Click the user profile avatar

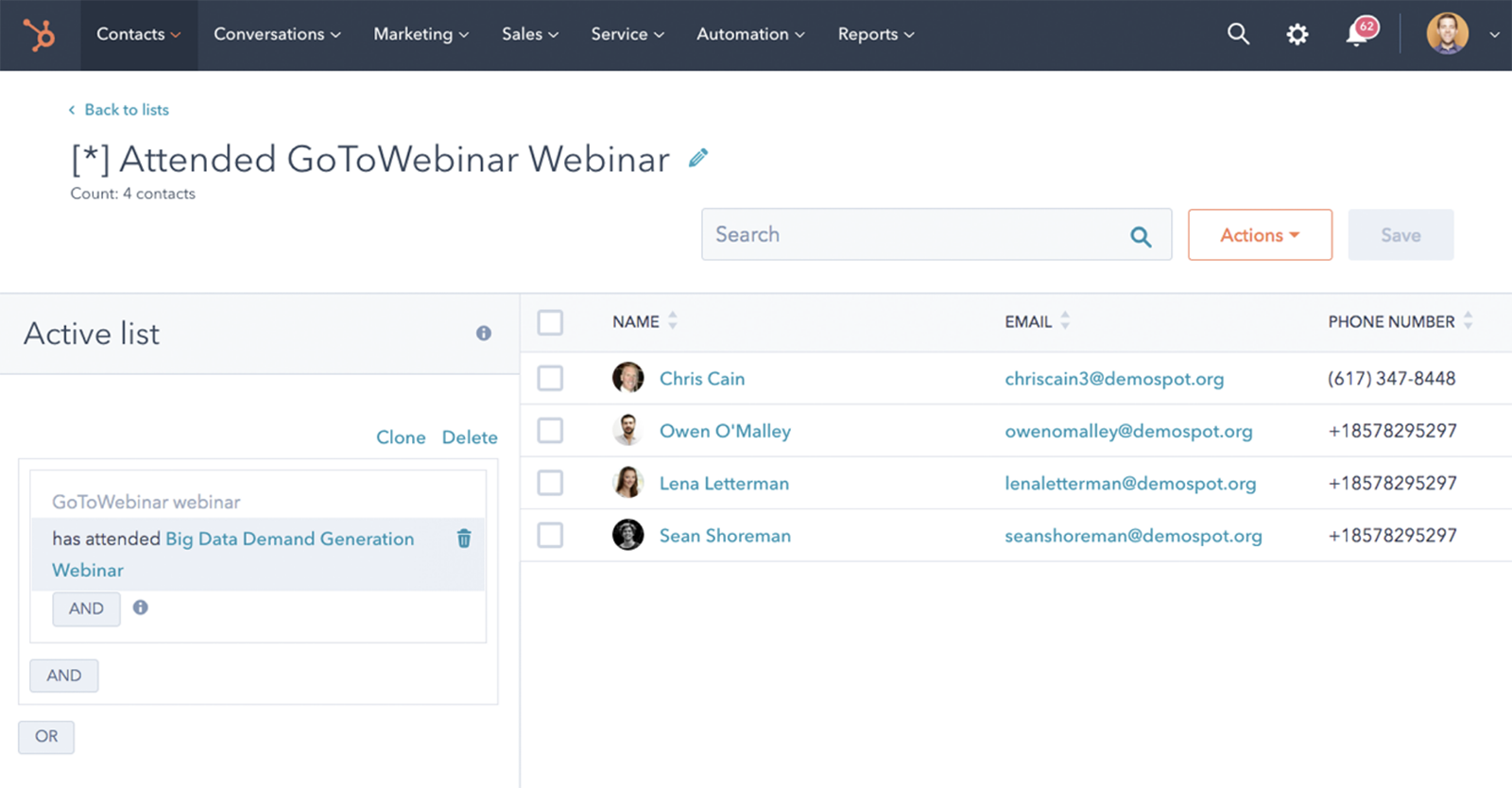(1447, 34)
